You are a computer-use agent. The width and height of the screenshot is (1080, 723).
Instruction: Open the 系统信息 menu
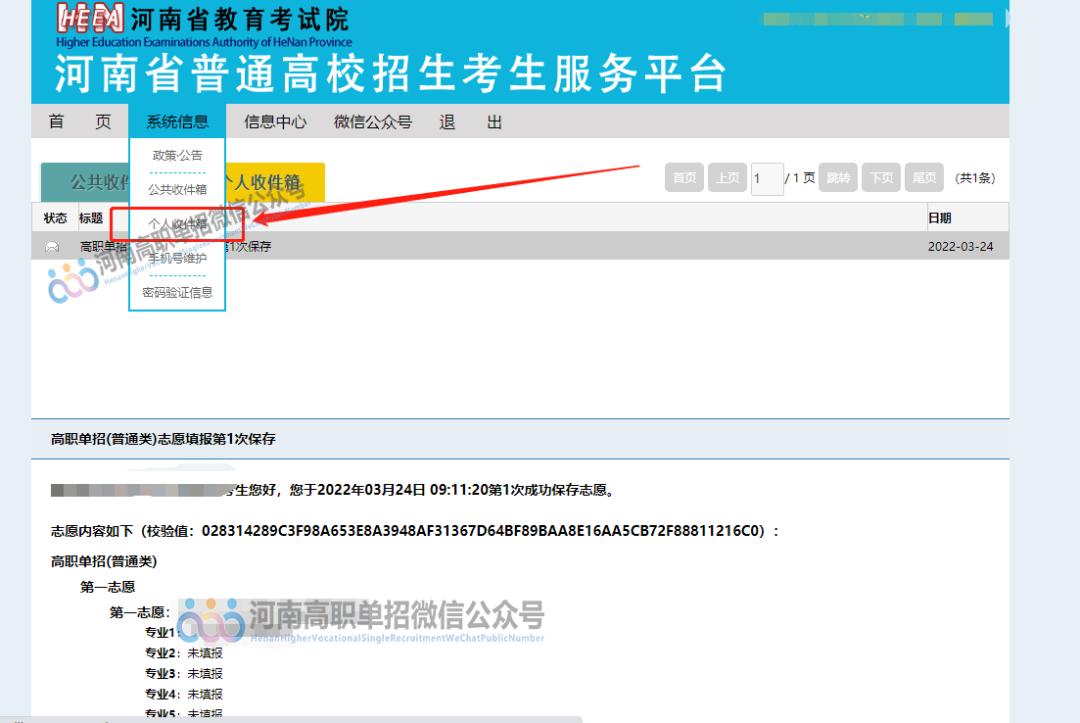coord(176,121)
